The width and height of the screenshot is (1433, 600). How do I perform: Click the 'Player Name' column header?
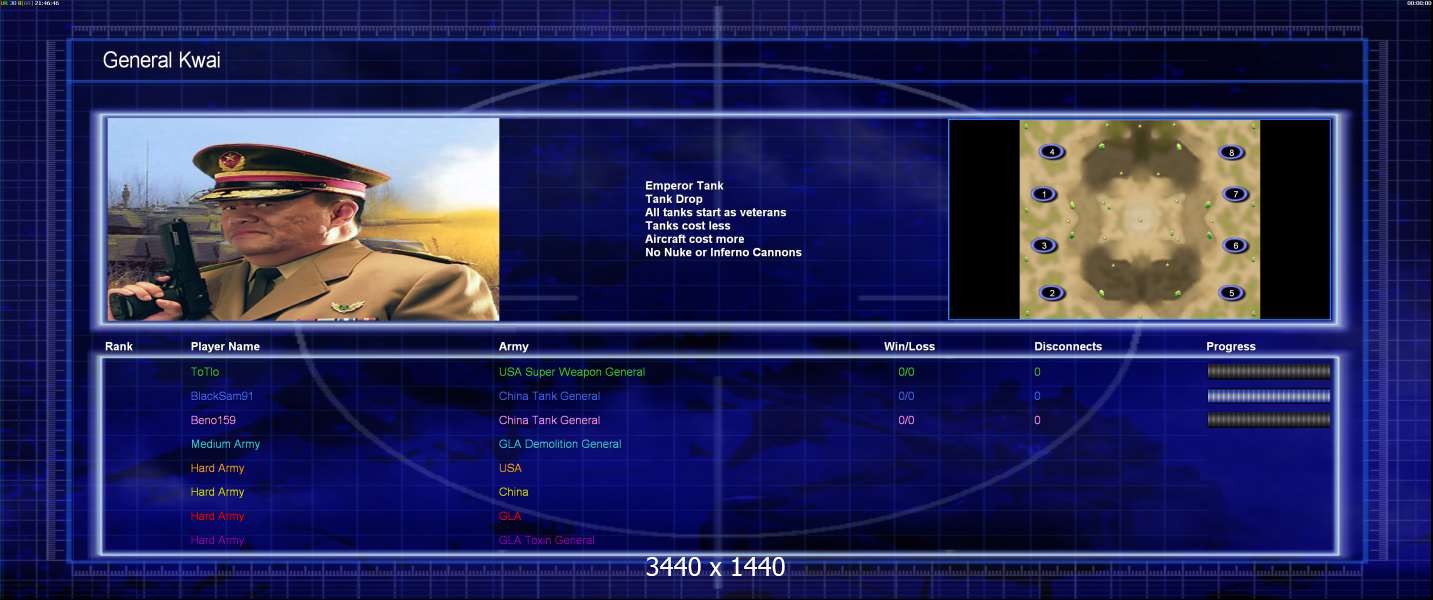tap(225, 347)
